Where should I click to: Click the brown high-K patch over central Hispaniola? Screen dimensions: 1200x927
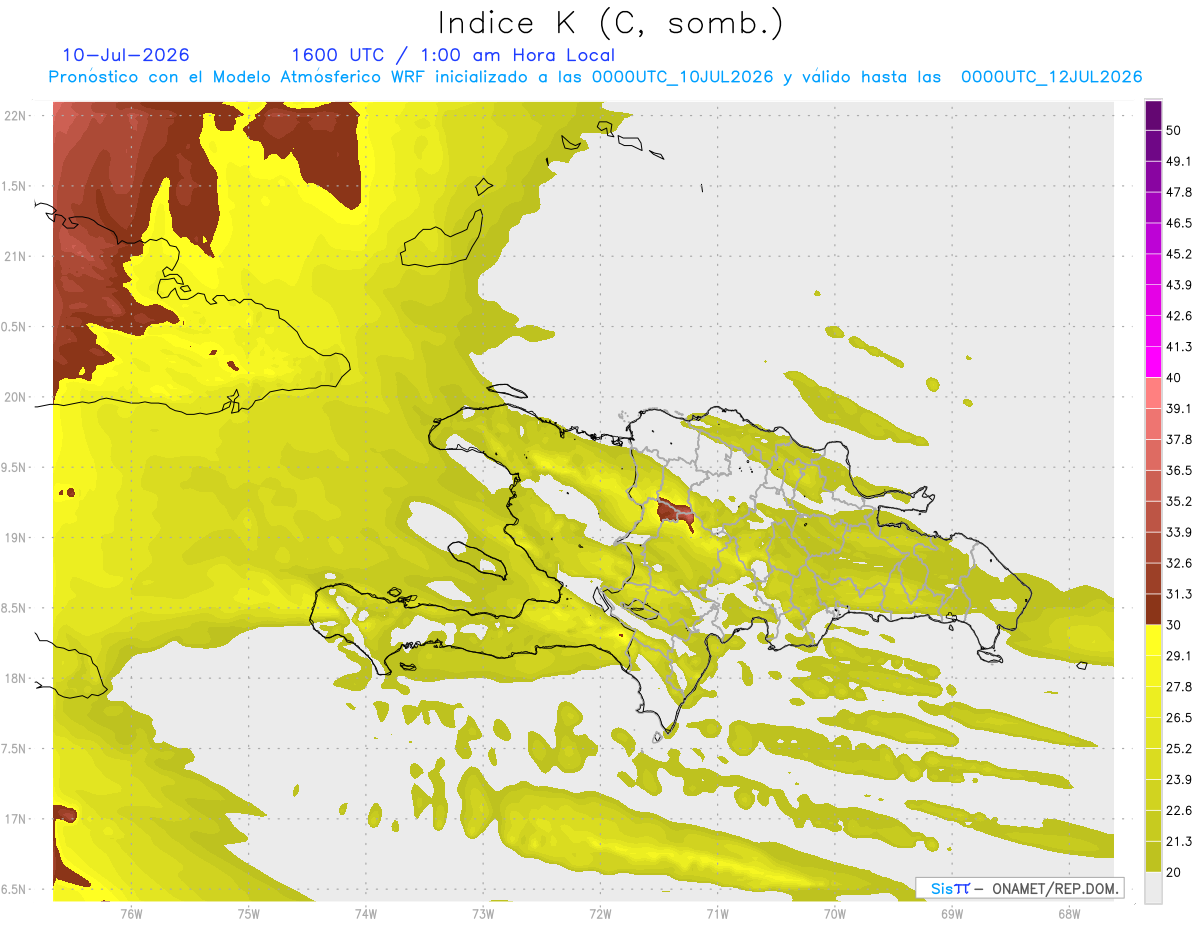coord(676,514)
